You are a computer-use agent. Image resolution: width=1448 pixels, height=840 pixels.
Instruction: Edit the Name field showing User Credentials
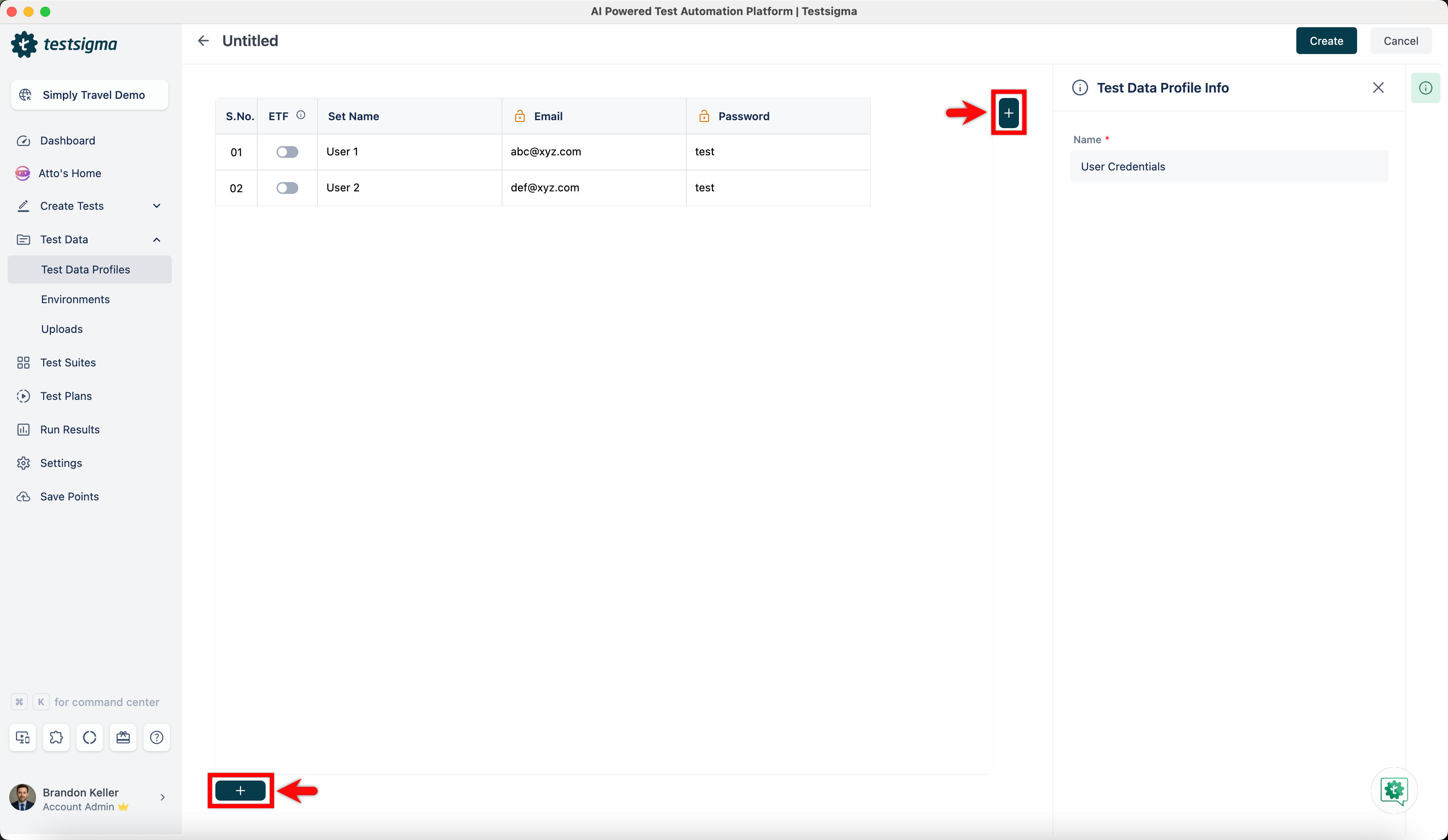[1228, 167]
